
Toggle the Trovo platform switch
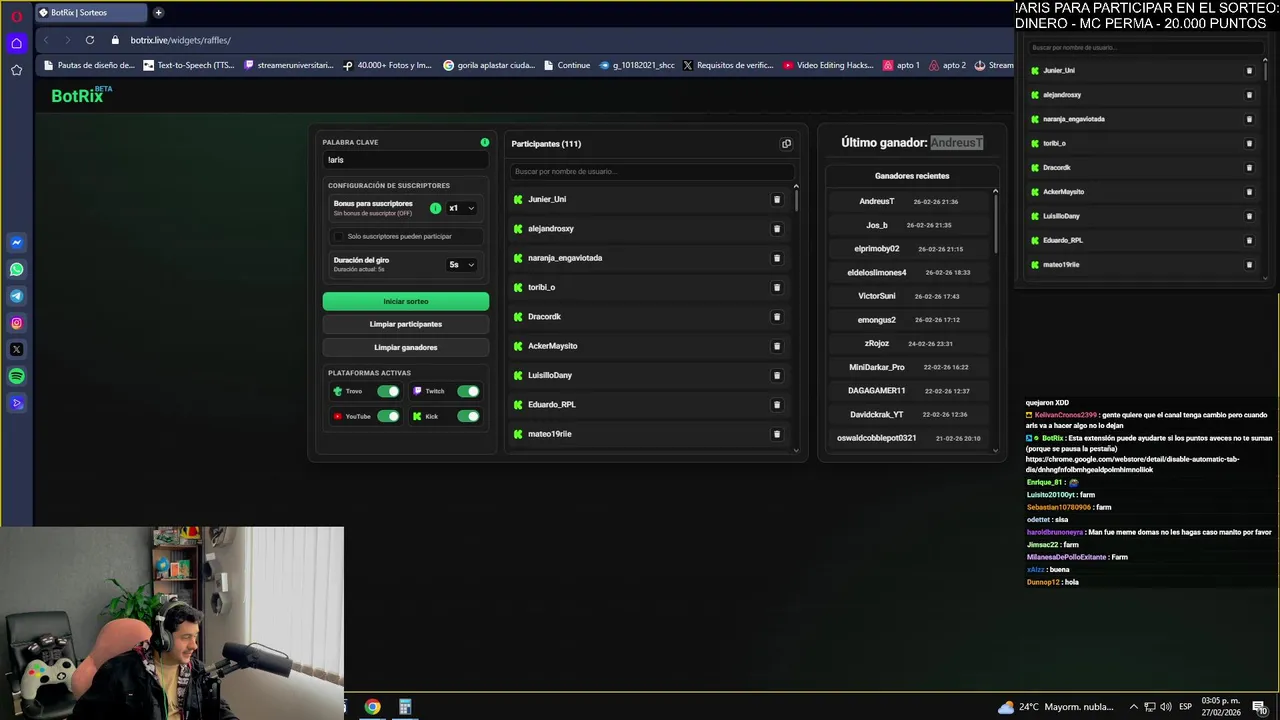388,391
